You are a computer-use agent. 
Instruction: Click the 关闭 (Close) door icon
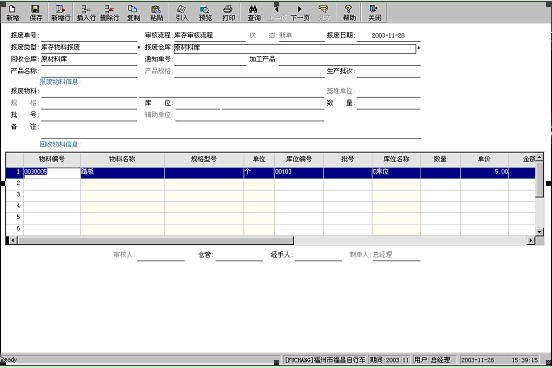tap(374, 13)
